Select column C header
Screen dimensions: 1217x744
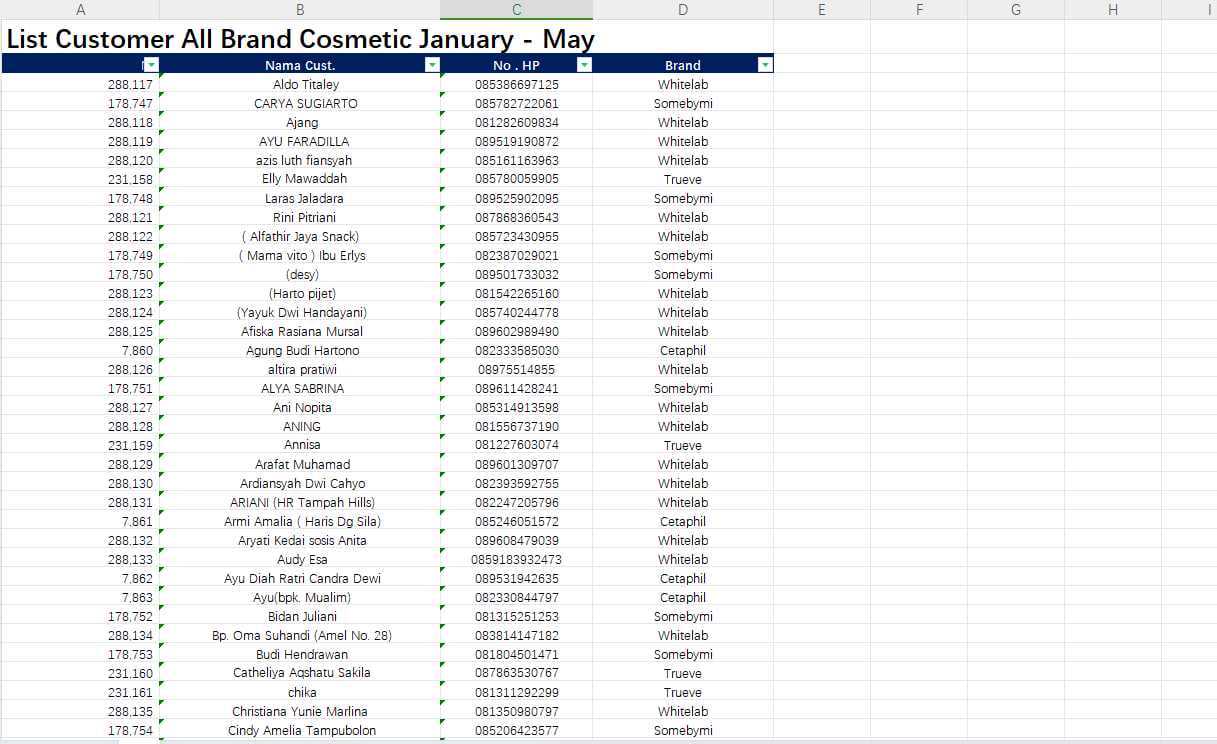click(x=516, y=10)
